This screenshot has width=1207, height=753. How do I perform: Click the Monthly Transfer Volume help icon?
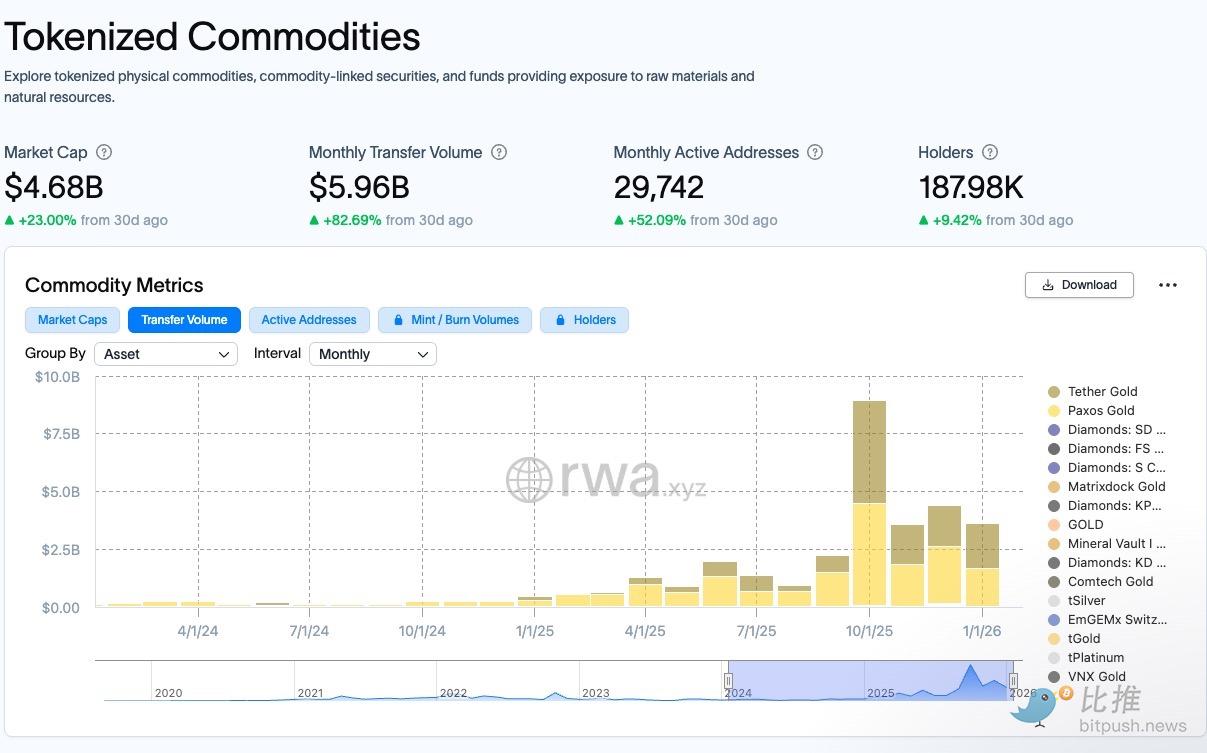coord(499,153)
